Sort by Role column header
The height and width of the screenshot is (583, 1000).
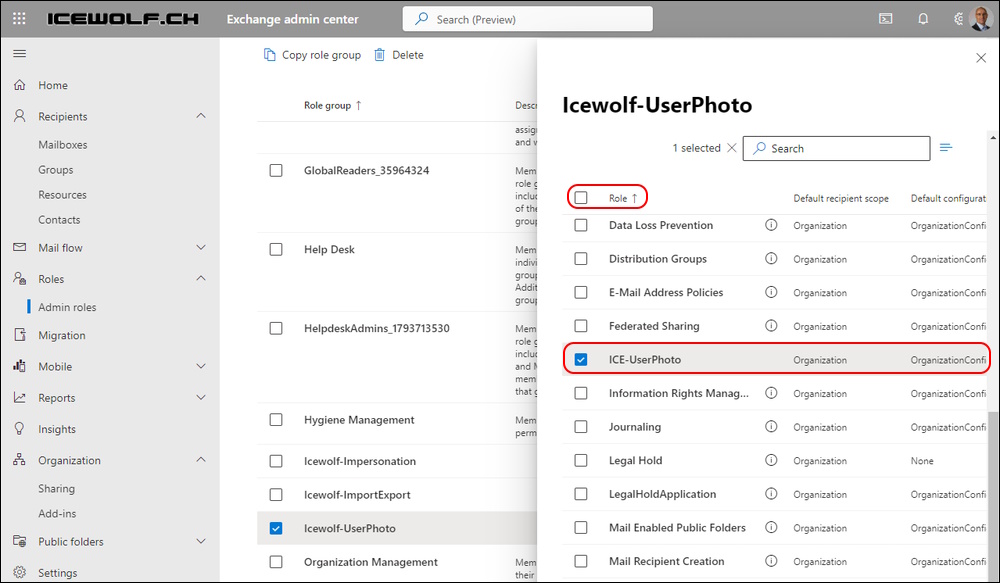pyautogui.click(x=622, y=198)
